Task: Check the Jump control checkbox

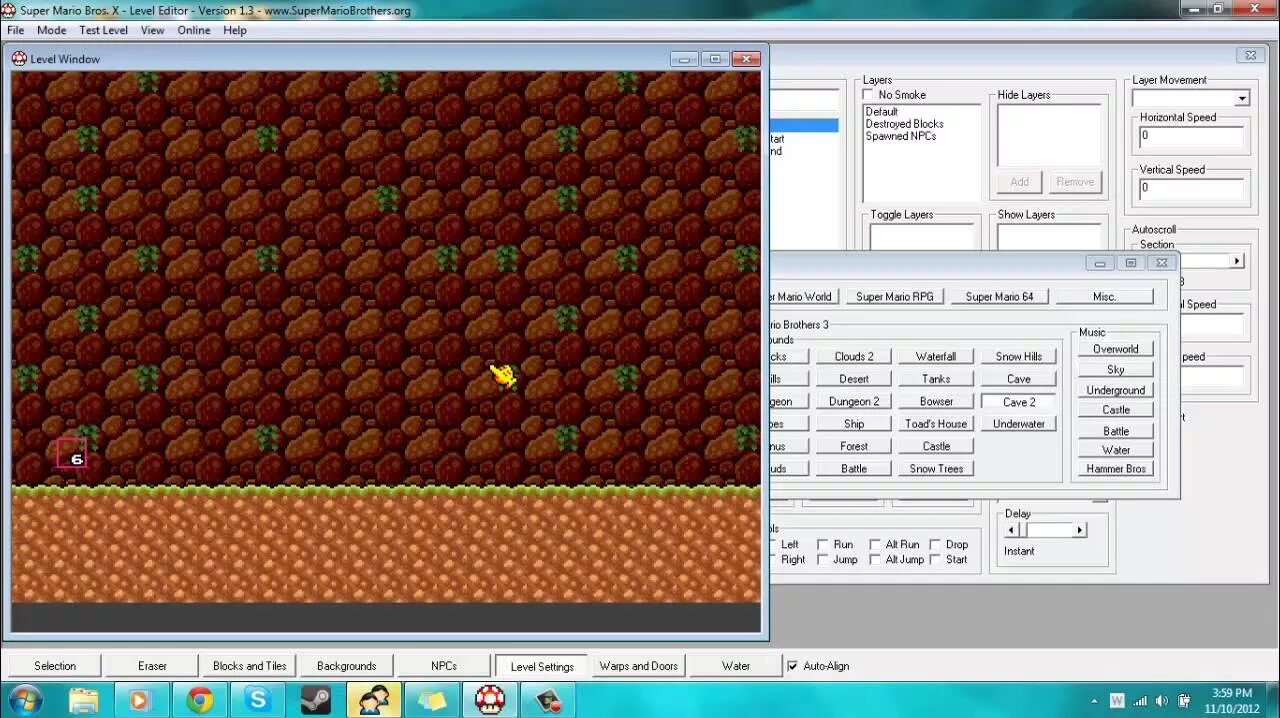Action: point(822,560)
